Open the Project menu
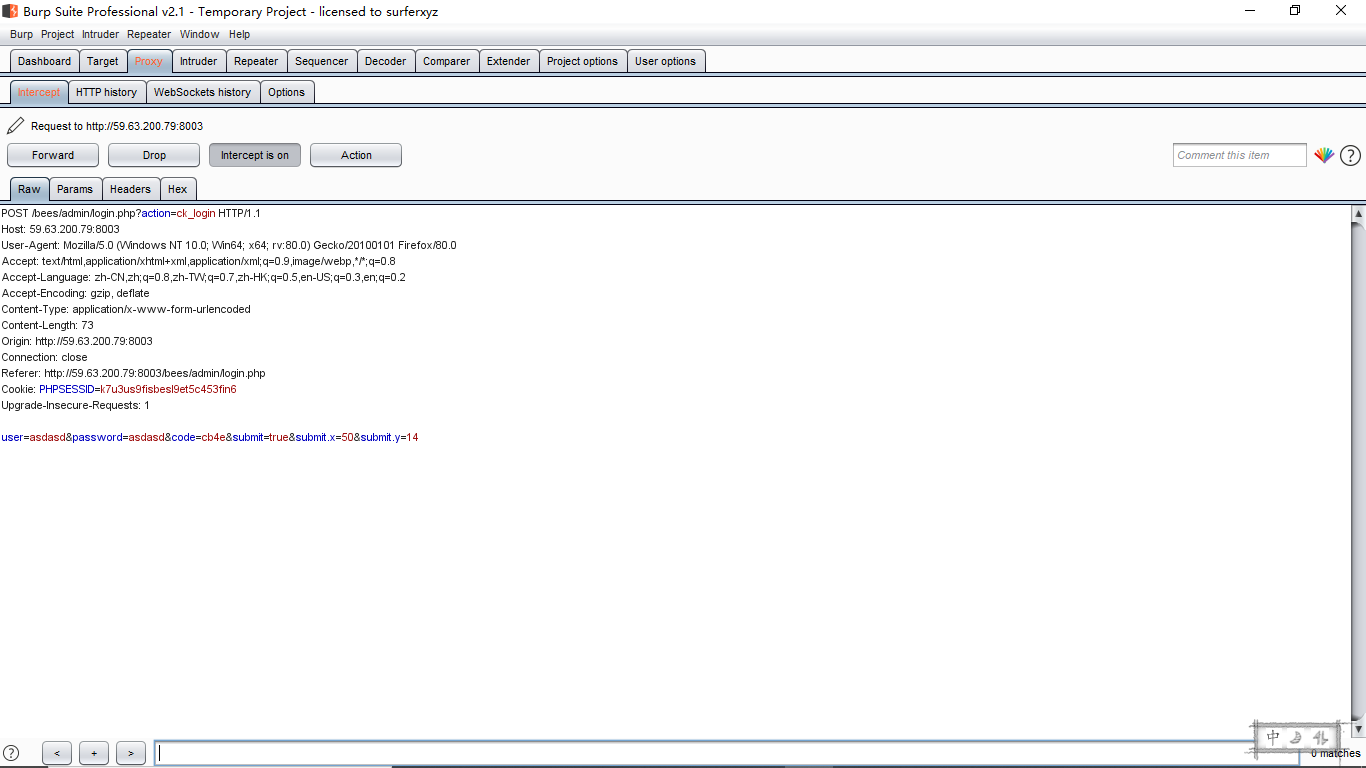 click(57, 34)
